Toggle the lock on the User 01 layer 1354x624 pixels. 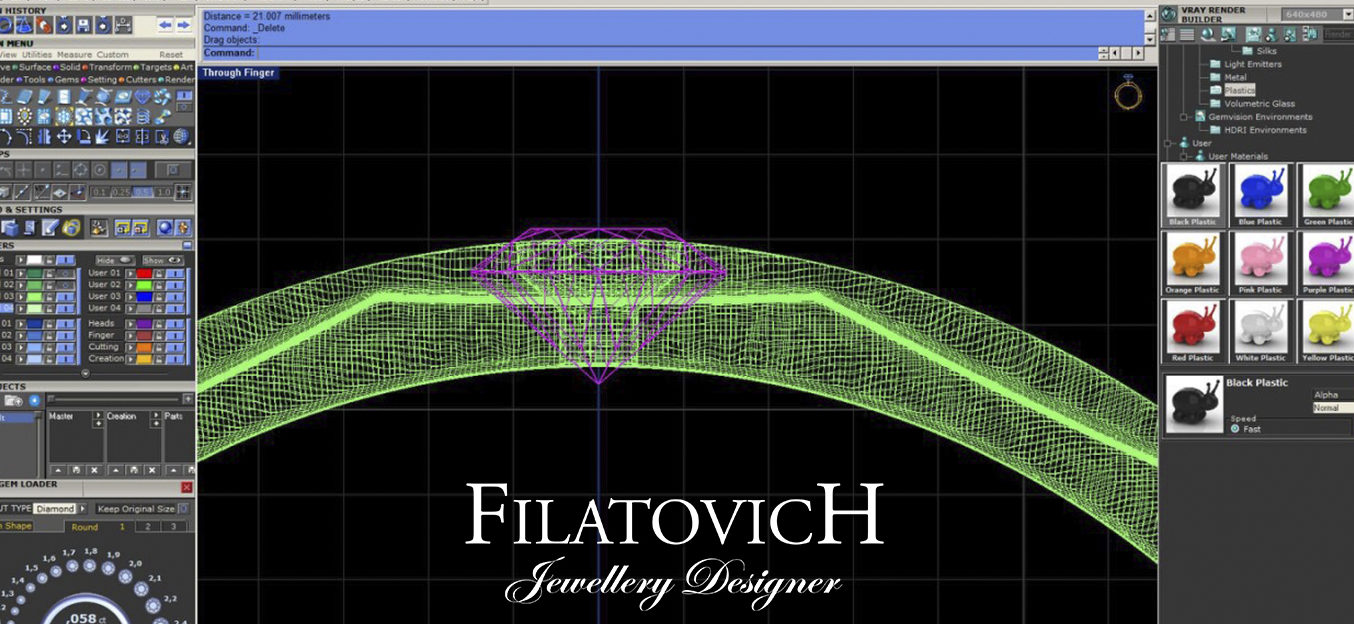(x=158, y=272)
